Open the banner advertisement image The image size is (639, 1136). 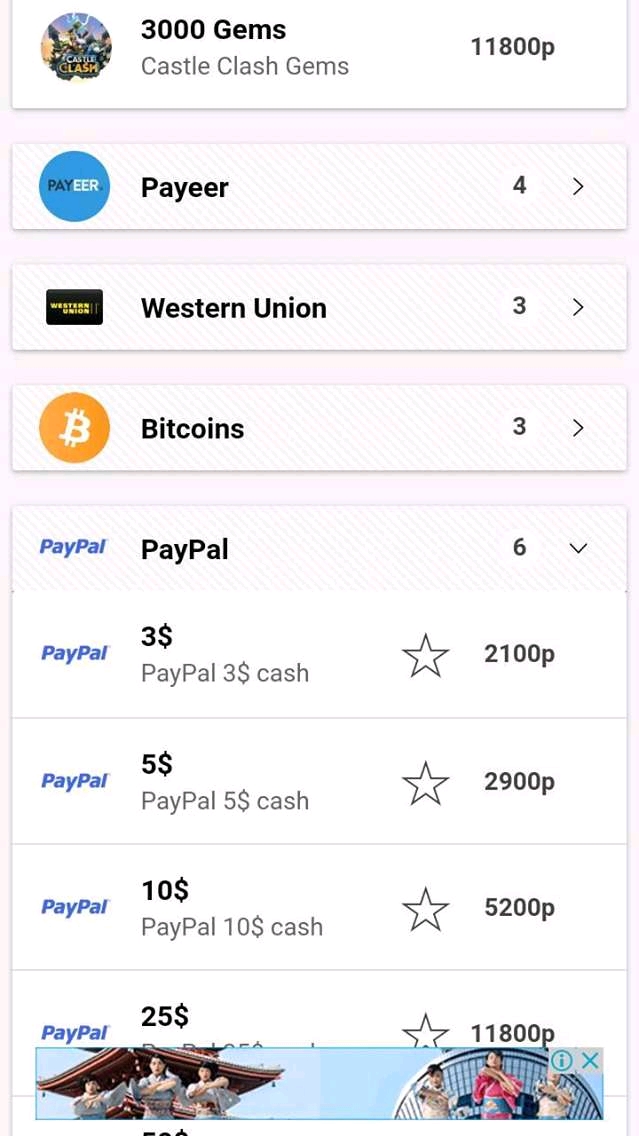(300, 1084)
